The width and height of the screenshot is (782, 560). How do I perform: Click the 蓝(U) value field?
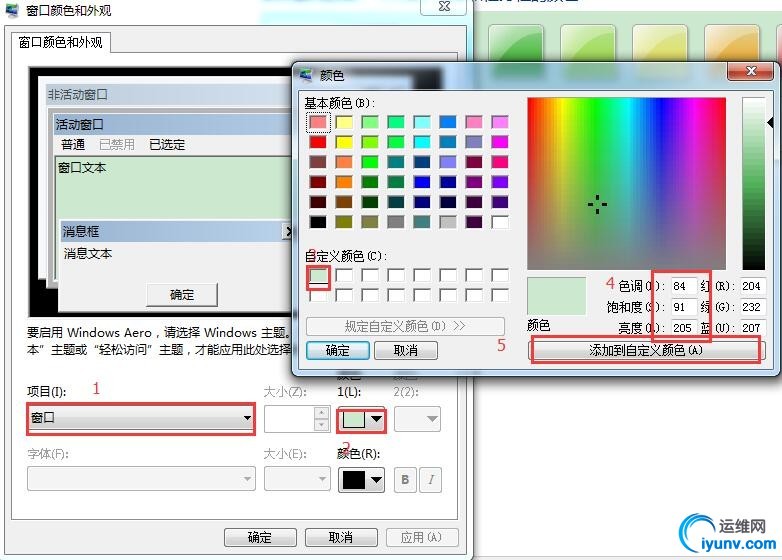pyautogui.click(x=752, y=328)
